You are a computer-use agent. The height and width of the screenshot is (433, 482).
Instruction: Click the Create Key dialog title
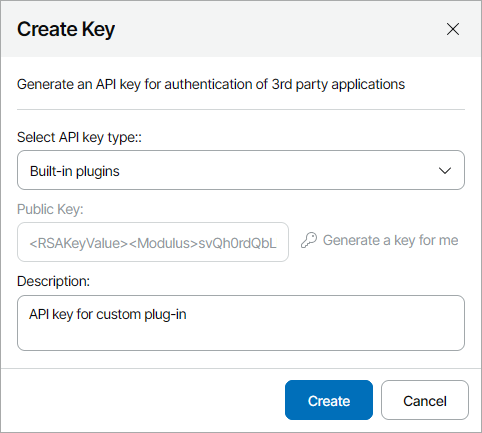pyautogui.click(x=66, y=30)
